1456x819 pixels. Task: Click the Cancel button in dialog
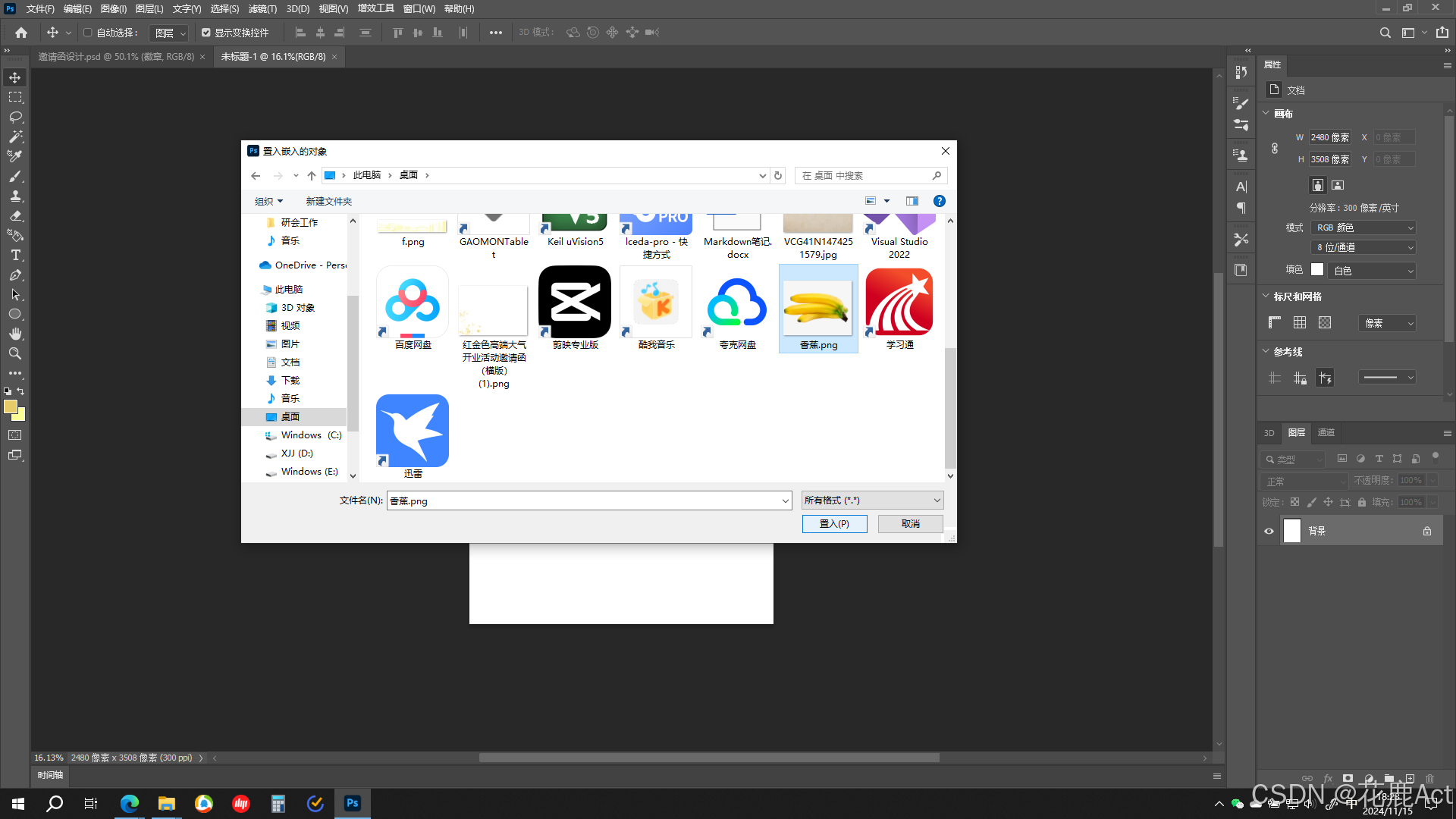click(x=910, y=524)
